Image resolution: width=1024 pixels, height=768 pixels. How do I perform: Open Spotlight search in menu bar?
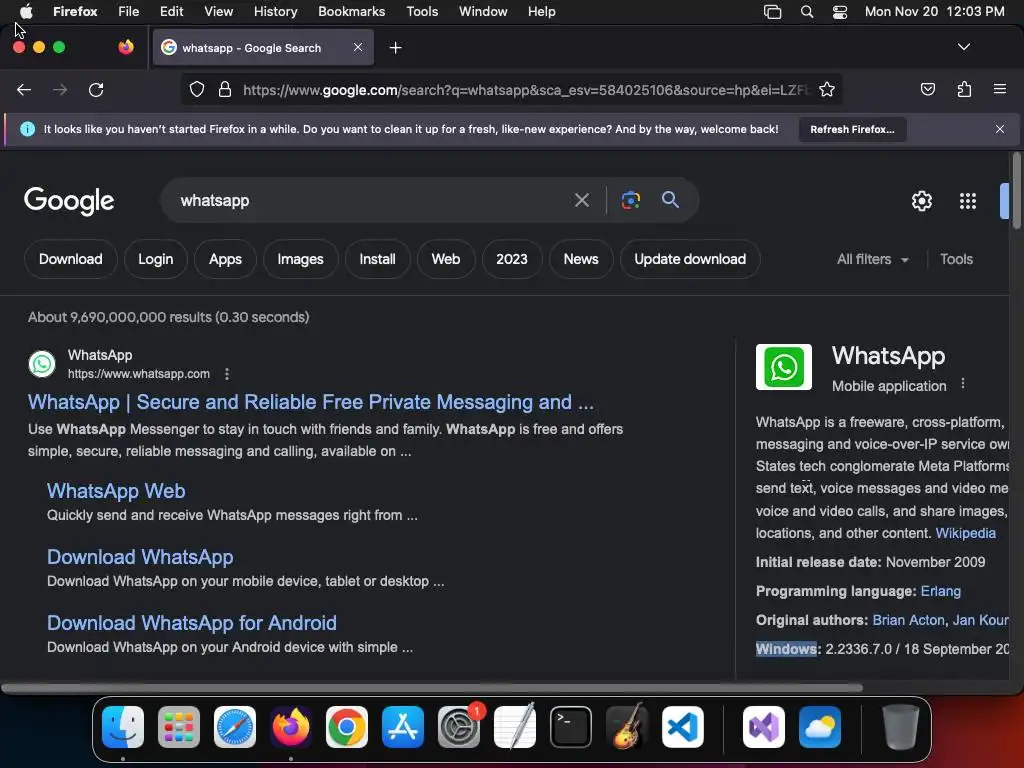pyautogui.click(x=807, y=12)
